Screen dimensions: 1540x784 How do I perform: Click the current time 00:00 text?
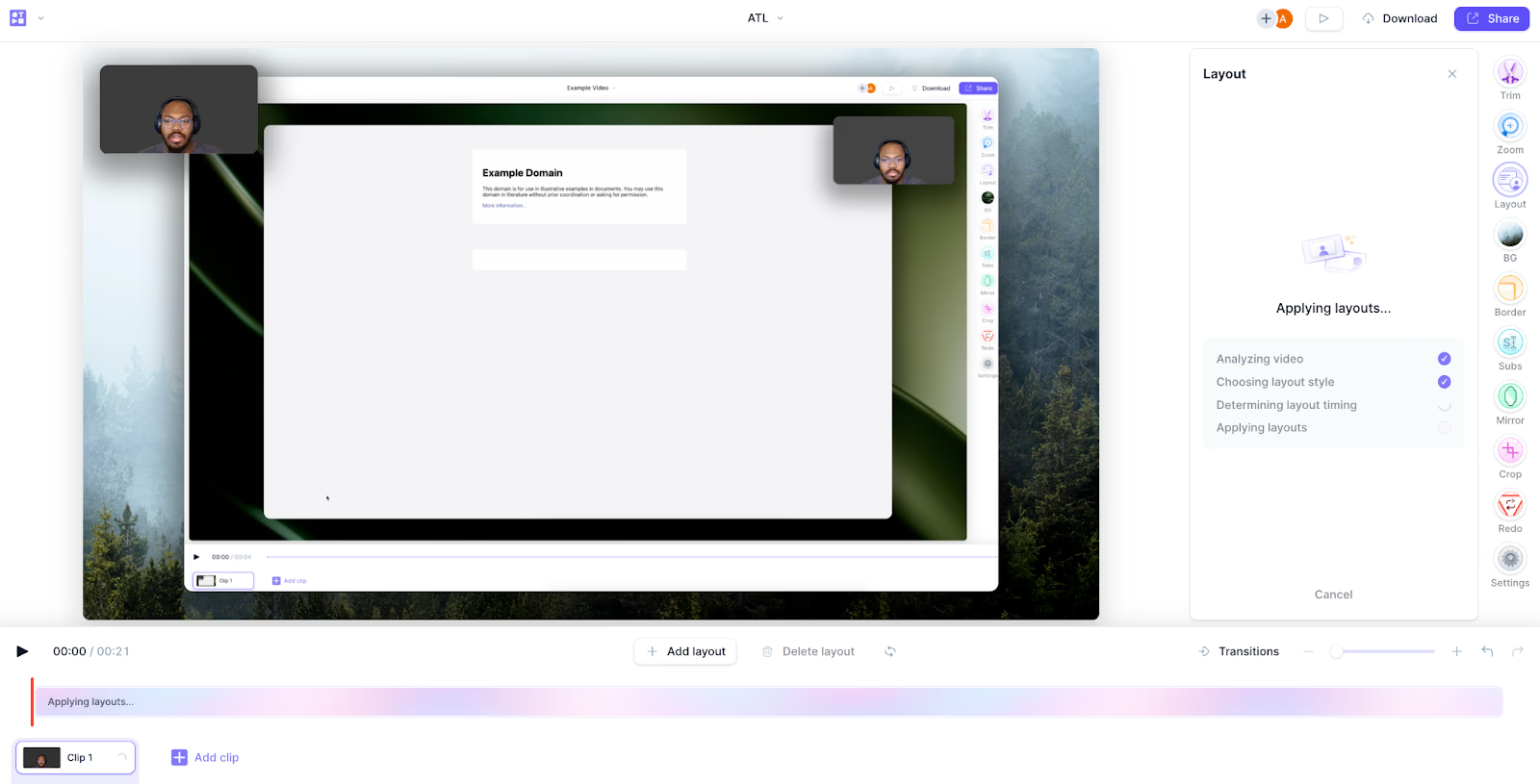(69, 651)
